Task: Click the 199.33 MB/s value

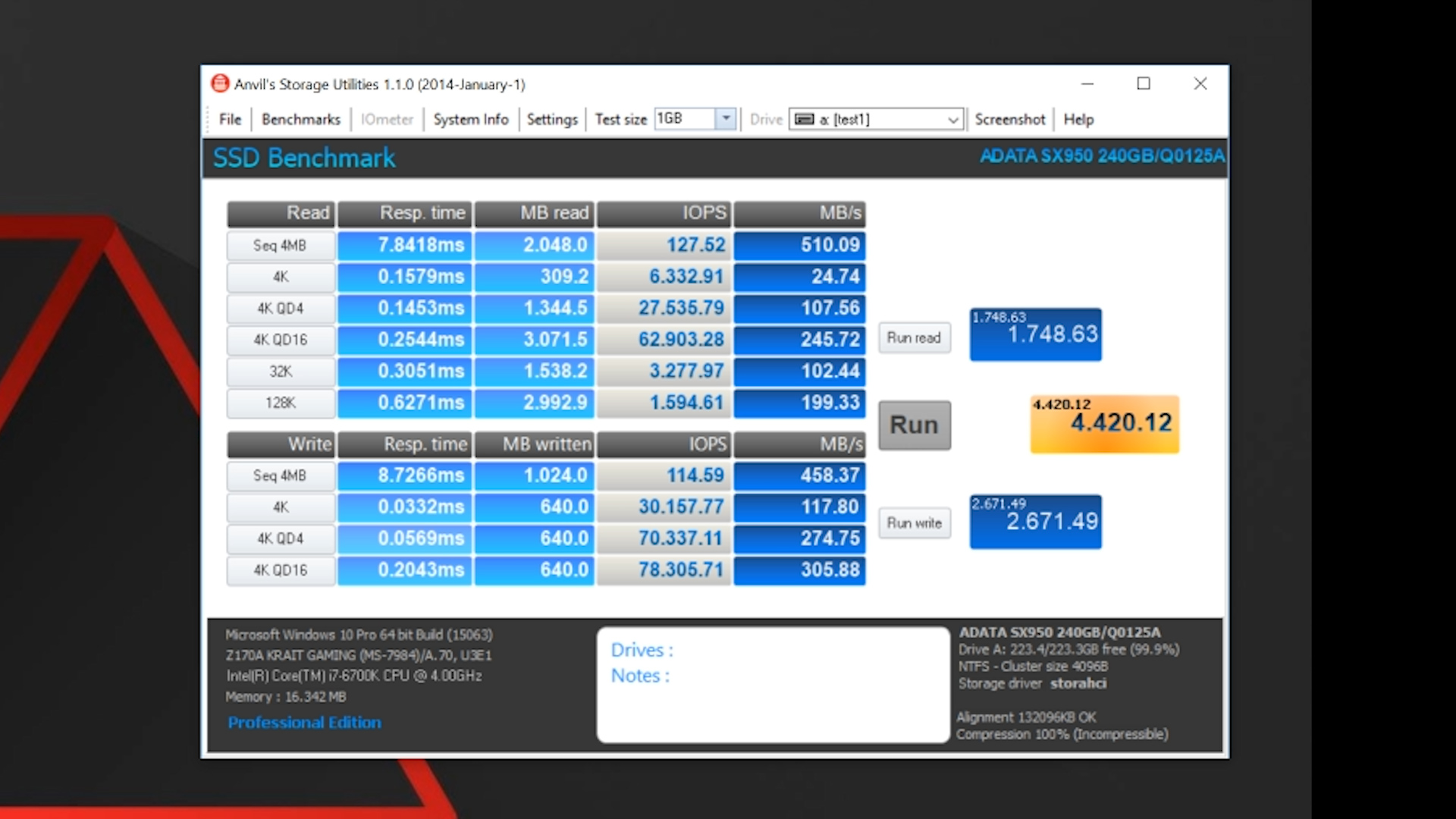Action: tap(799, 403)
